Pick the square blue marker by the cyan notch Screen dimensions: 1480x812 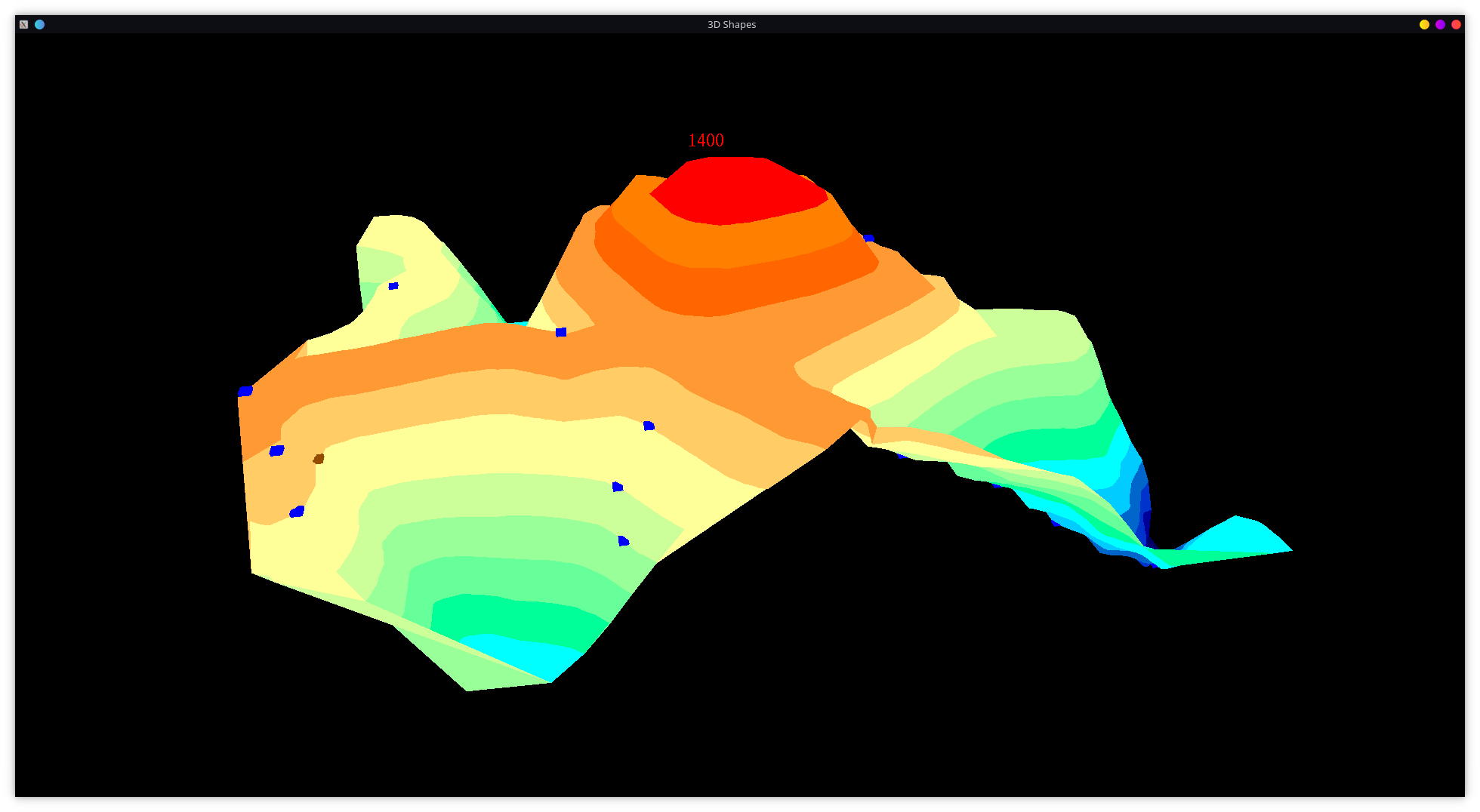[x=561, y=332]
